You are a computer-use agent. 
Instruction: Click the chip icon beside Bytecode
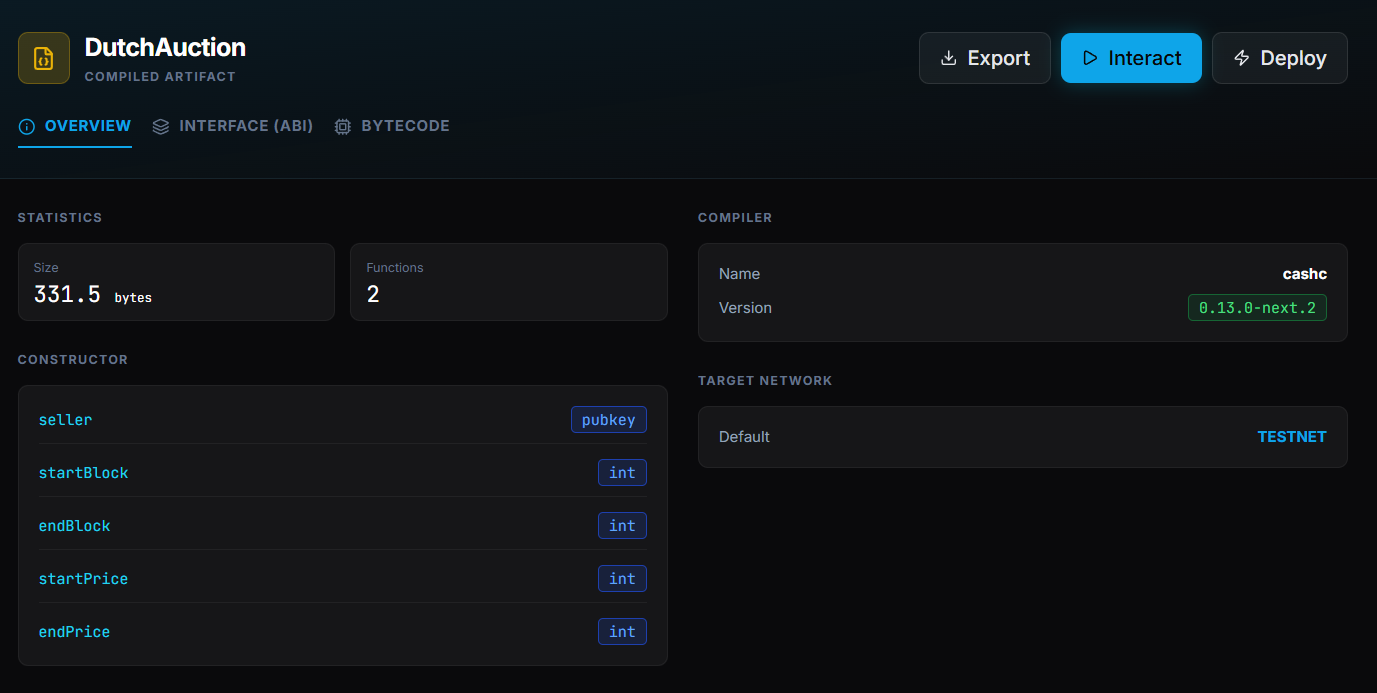click(x=343, y=127)
